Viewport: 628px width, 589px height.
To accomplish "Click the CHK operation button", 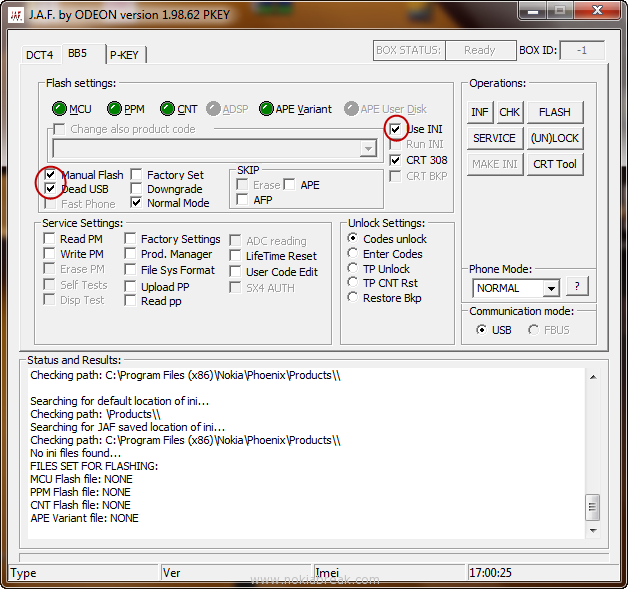I will (x=509, y=112).
